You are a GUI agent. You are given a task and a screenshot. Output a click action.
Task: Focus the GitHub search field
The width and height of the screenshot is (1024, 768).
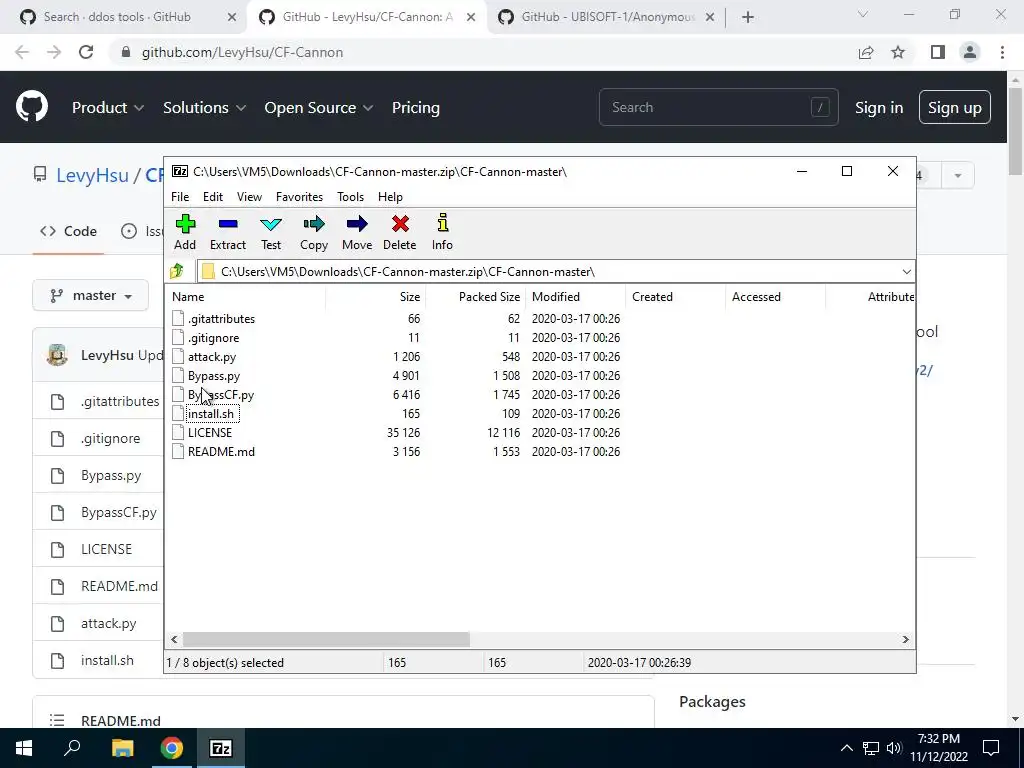pyautogui.click(x=718, y=107)
